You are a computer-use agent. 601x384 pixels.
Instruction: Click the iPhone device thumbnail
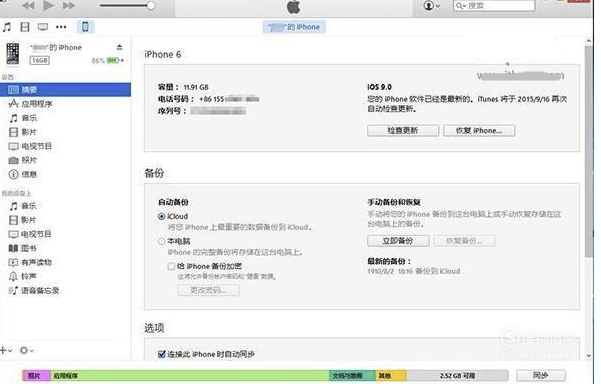click(x=13, y=53)
